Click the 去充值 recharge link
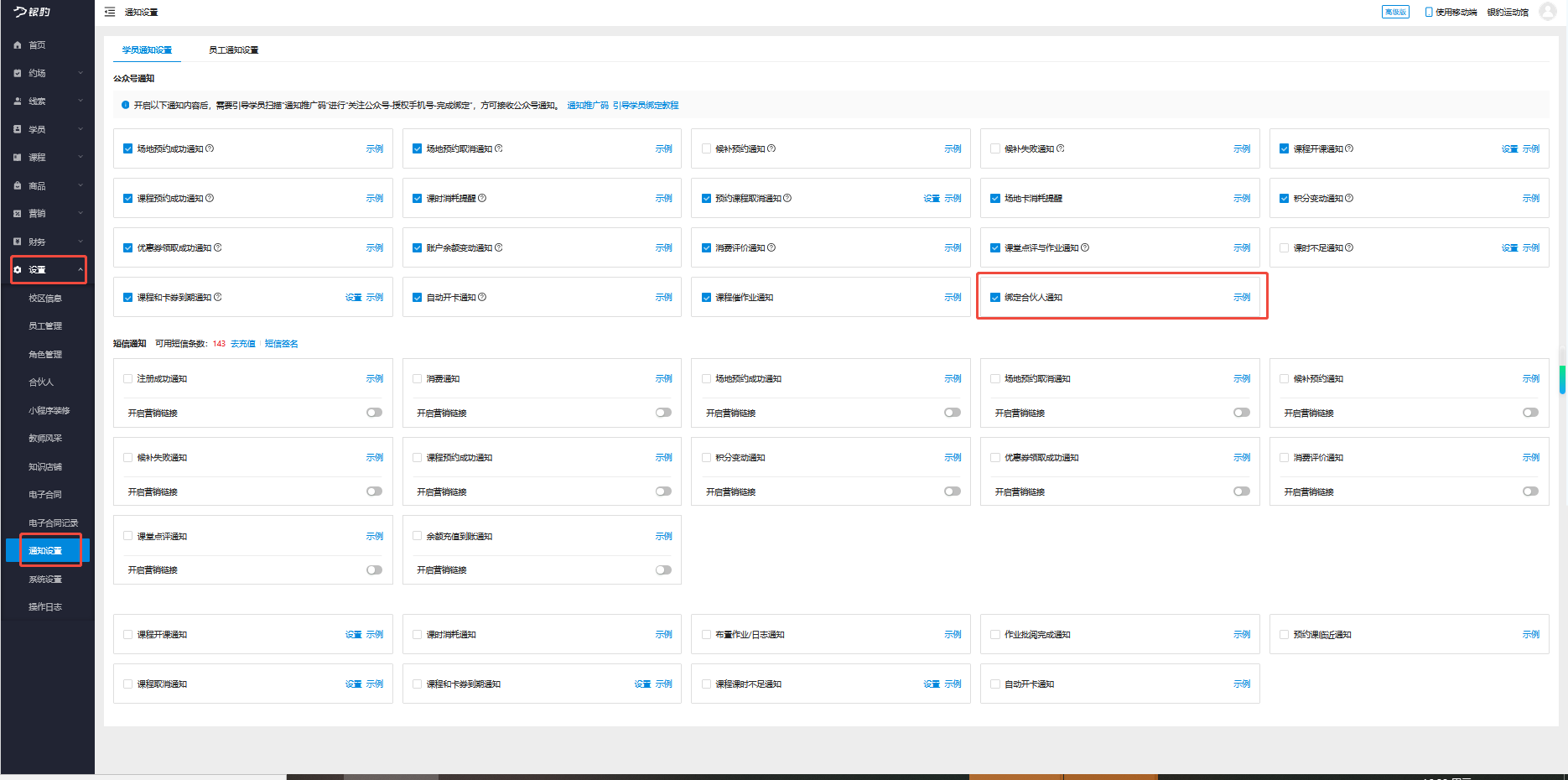The image size is (1568, 780). 242,344
